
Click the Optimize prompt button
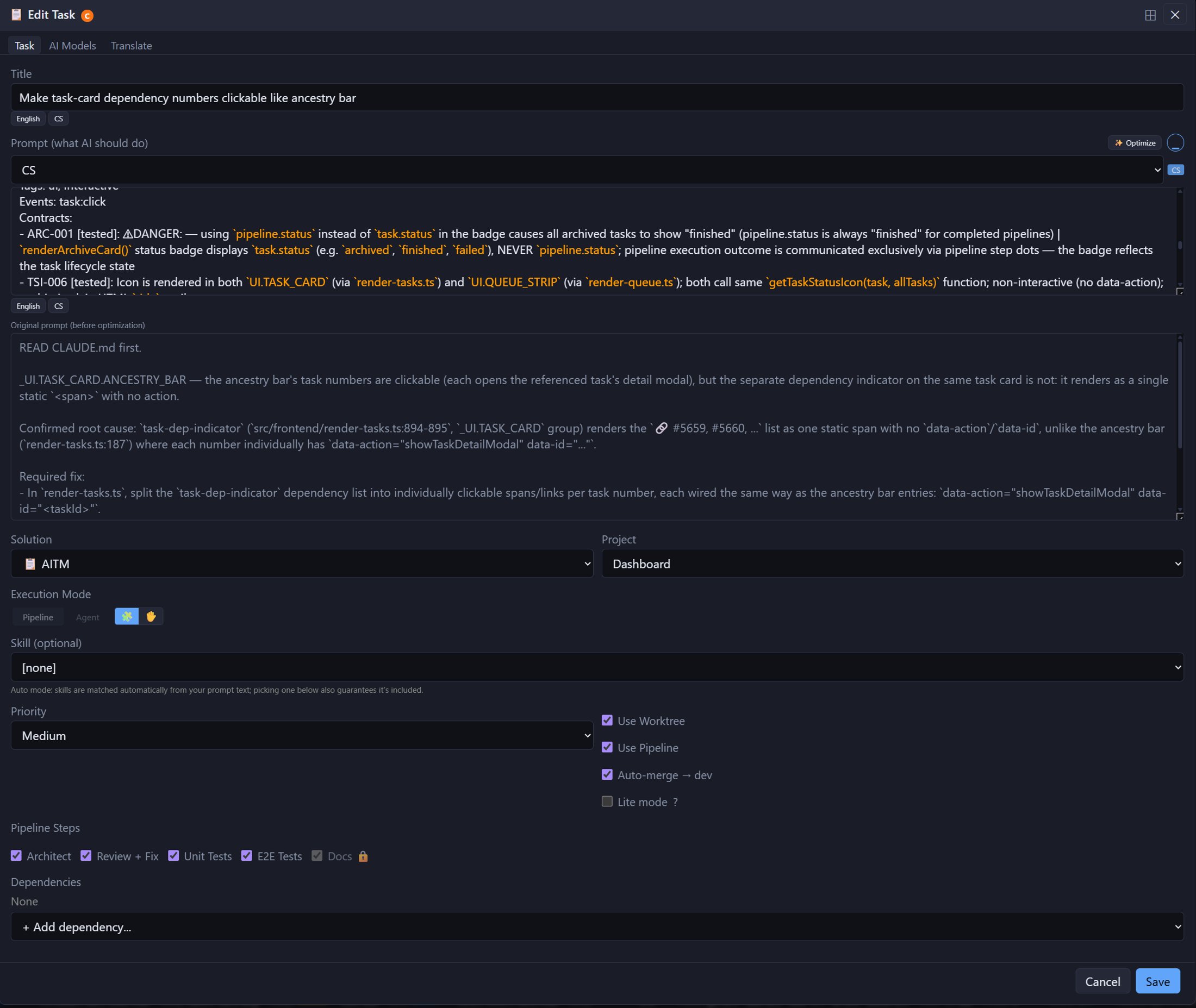pos(1134,143)
